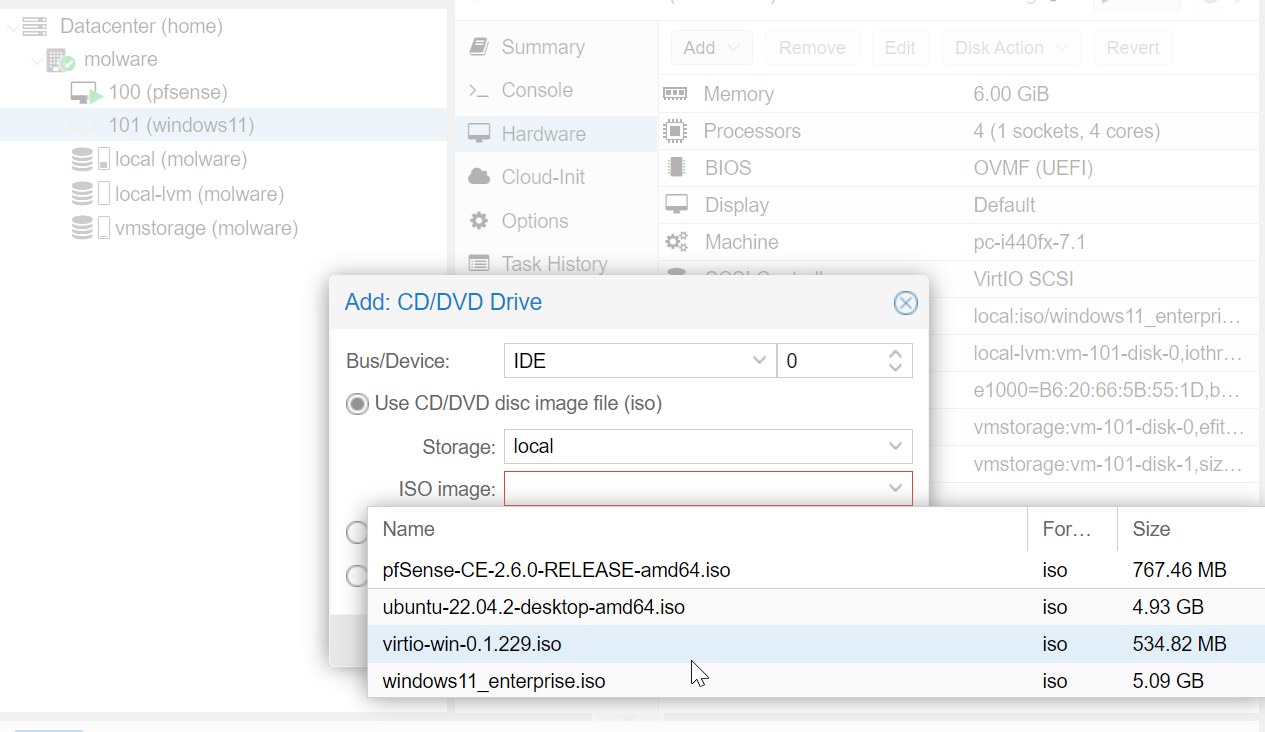Screen dimensions: 1265x732
Task: Open the Summary tab
Action: [x=543, y=47]
